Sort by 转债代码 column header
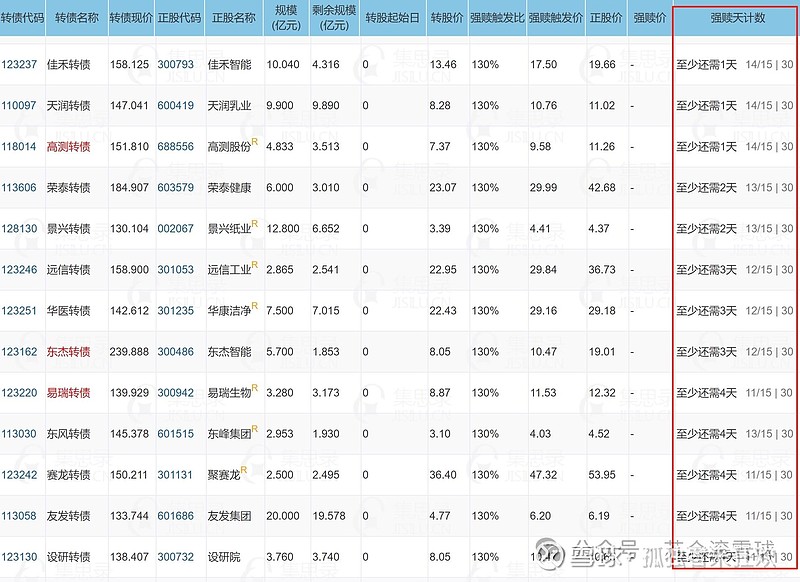The height and width of the screenshot is (582, 800). pos(22,18)
